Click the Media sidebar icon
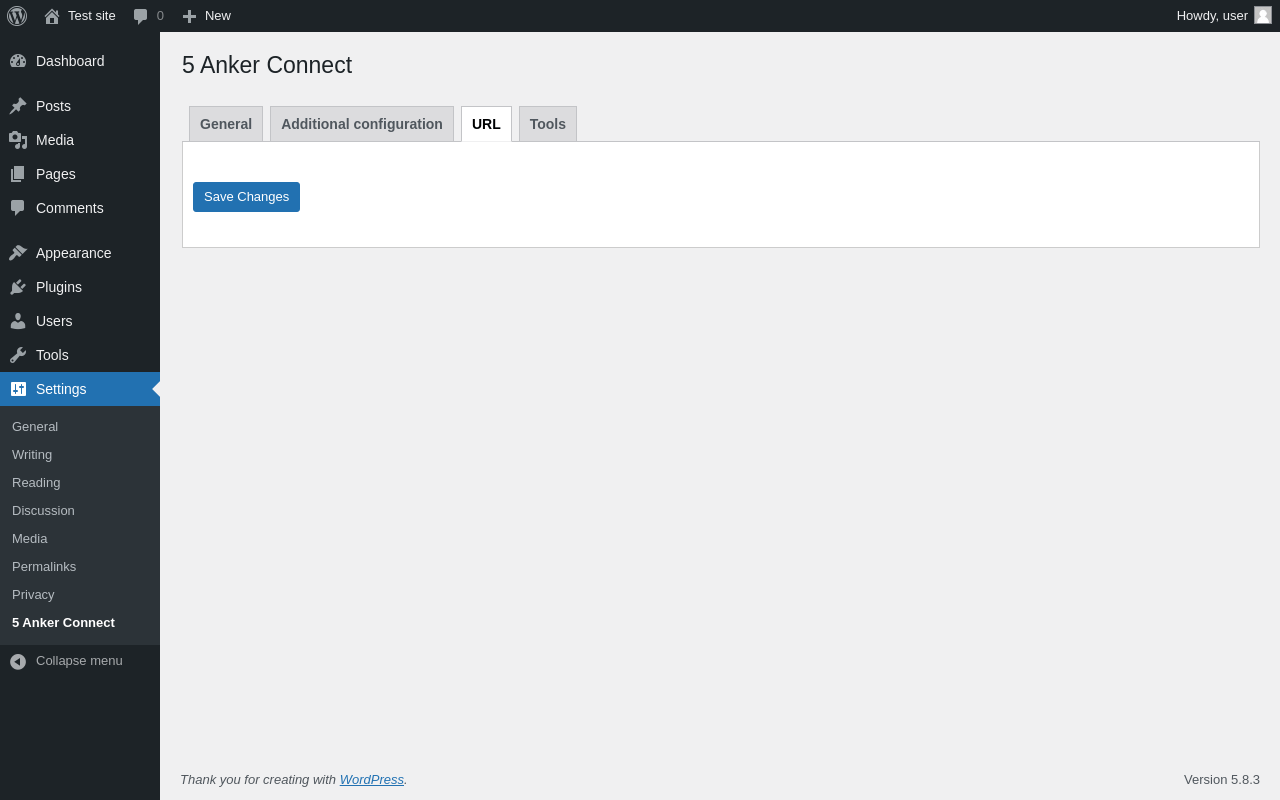 coord(18,140)
